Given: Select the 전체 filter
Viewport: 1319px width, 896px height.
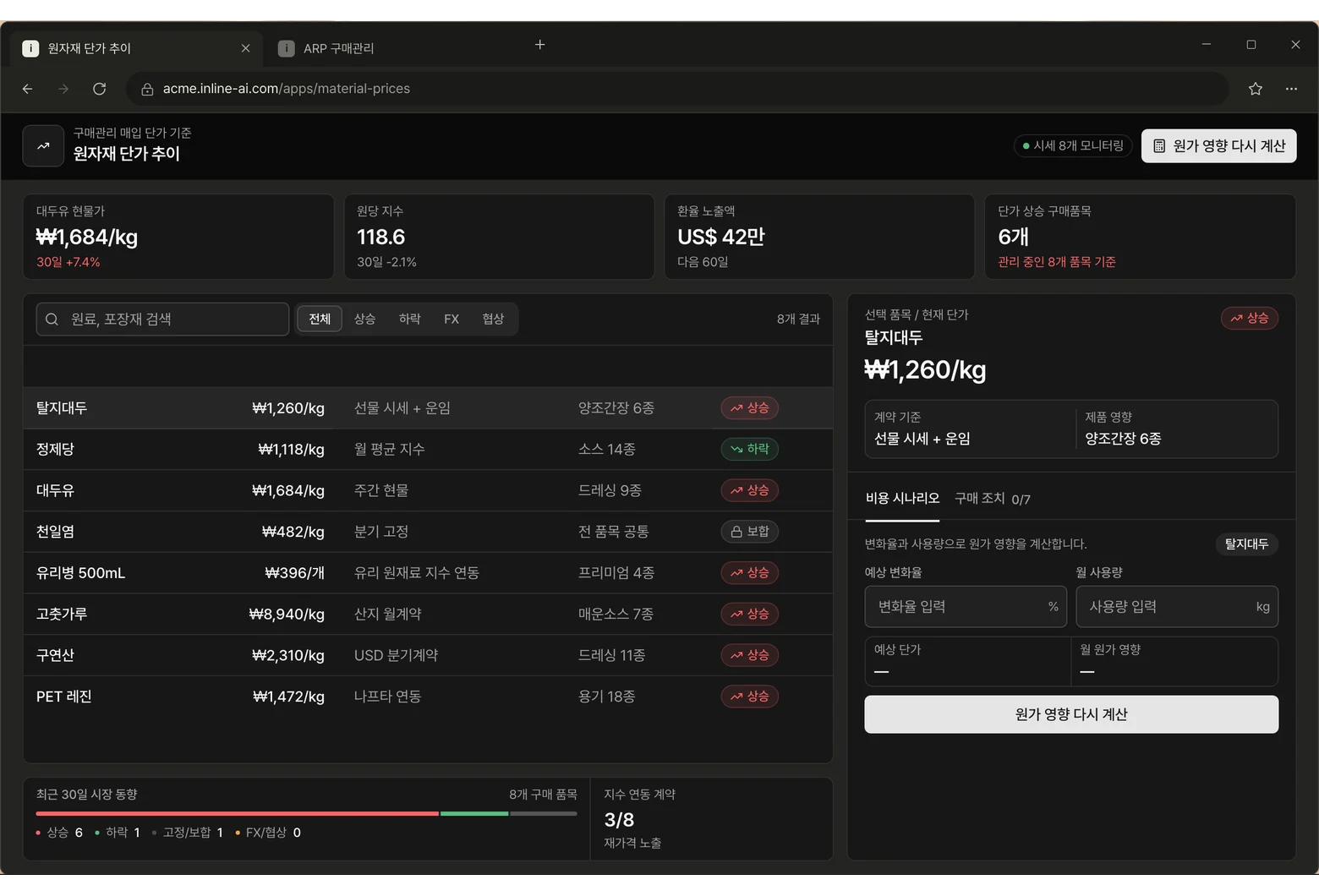Looking at the screenshot, I should [x=320, y=319].
